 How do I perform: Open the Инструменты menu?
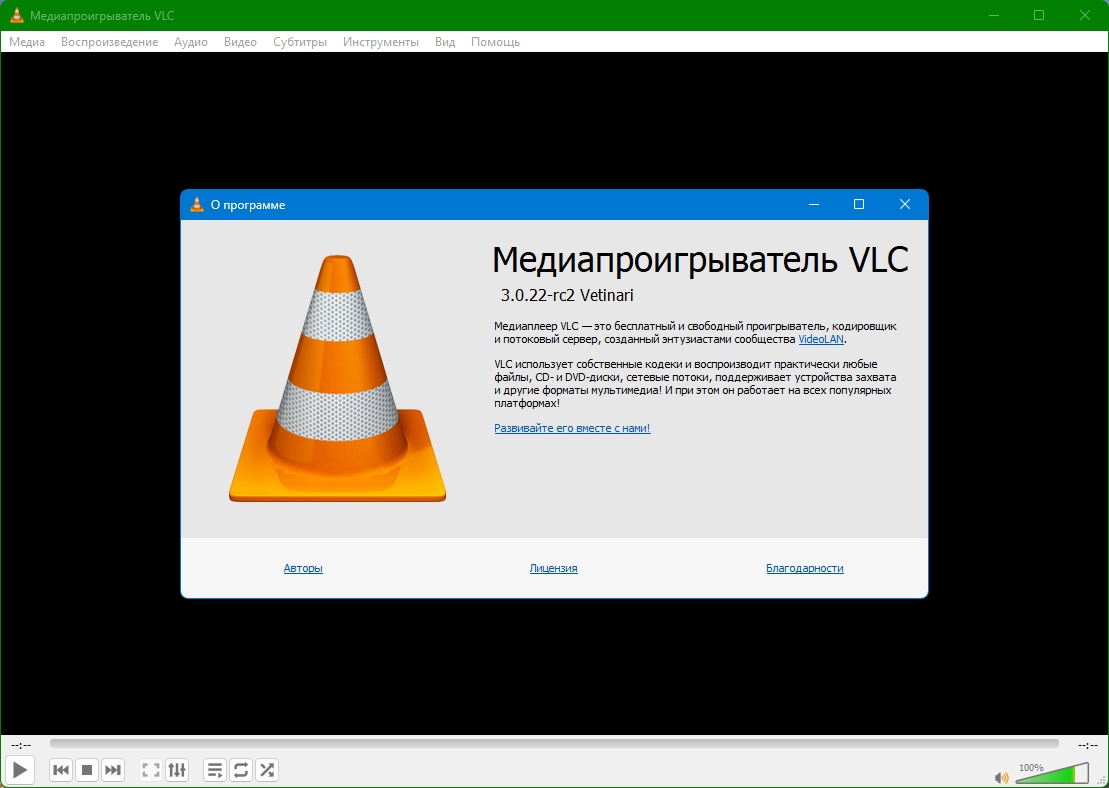tap(381, 42)
